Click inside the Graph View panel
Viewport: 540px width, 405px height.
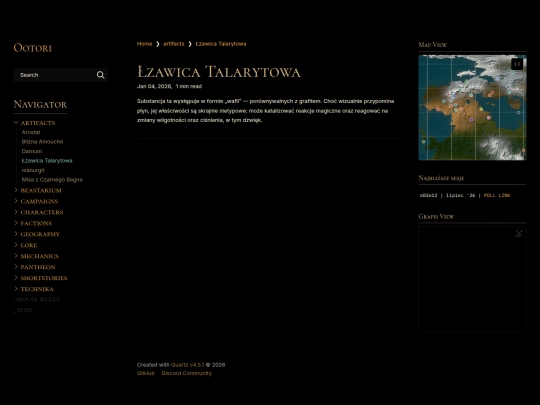point(472,279)
